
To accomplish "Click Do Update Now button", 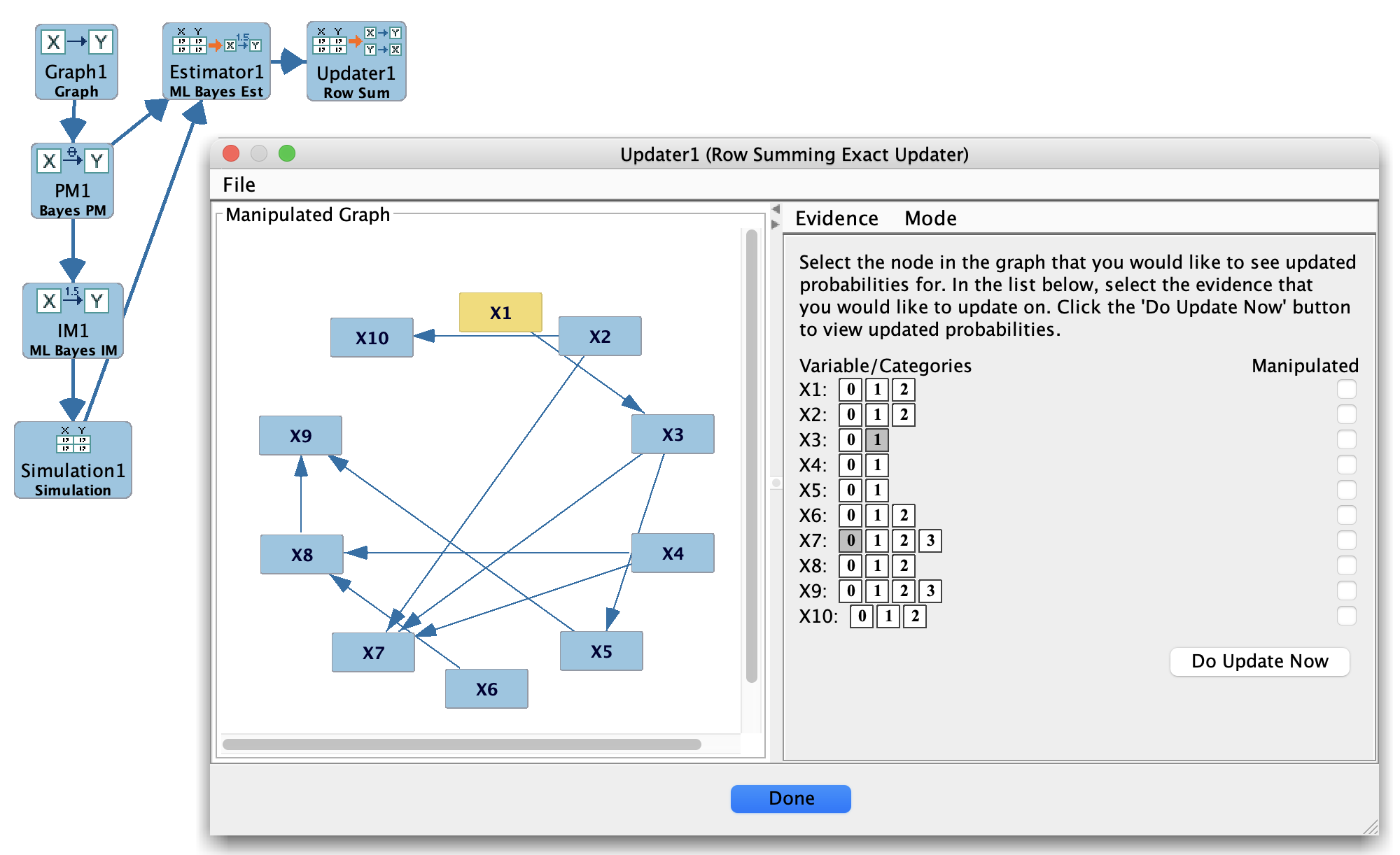I will (1259, 661).
